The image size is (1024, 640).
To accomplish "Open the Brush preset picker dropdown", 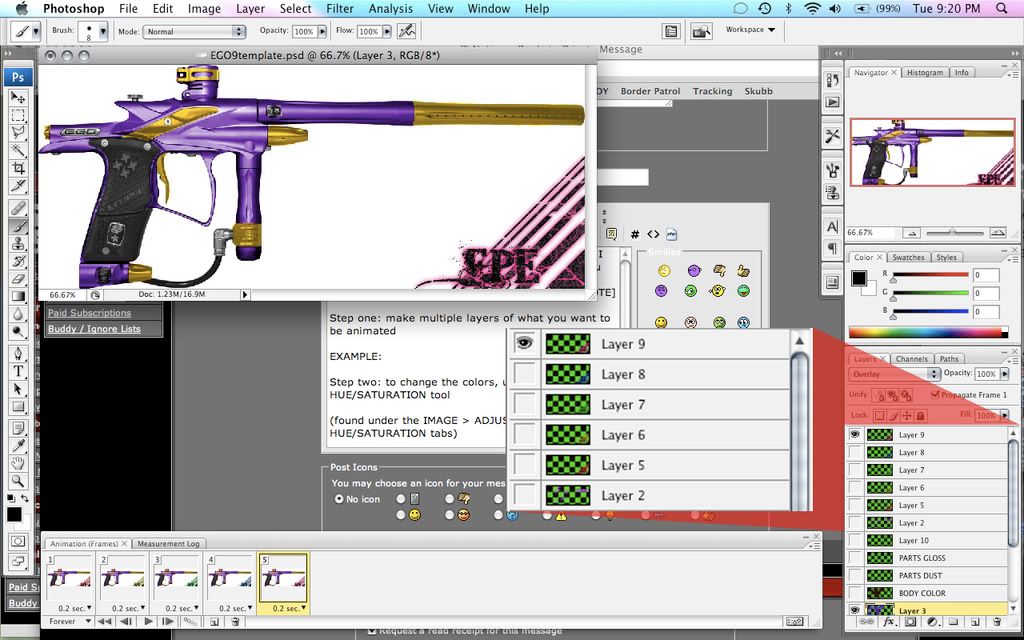I will pos(103,31).
